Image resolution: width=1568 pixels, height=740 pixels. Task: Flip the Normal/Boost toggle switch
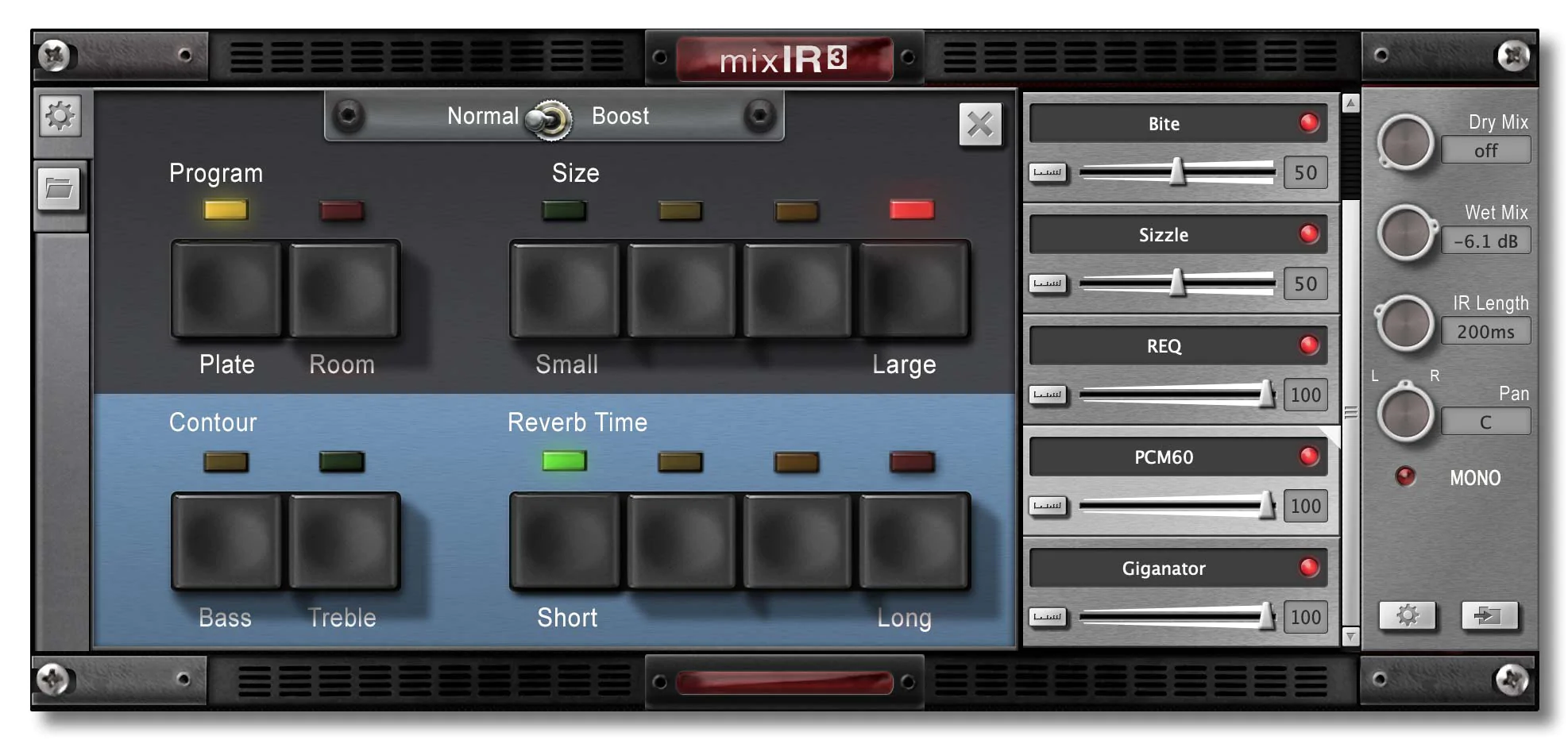549,119
